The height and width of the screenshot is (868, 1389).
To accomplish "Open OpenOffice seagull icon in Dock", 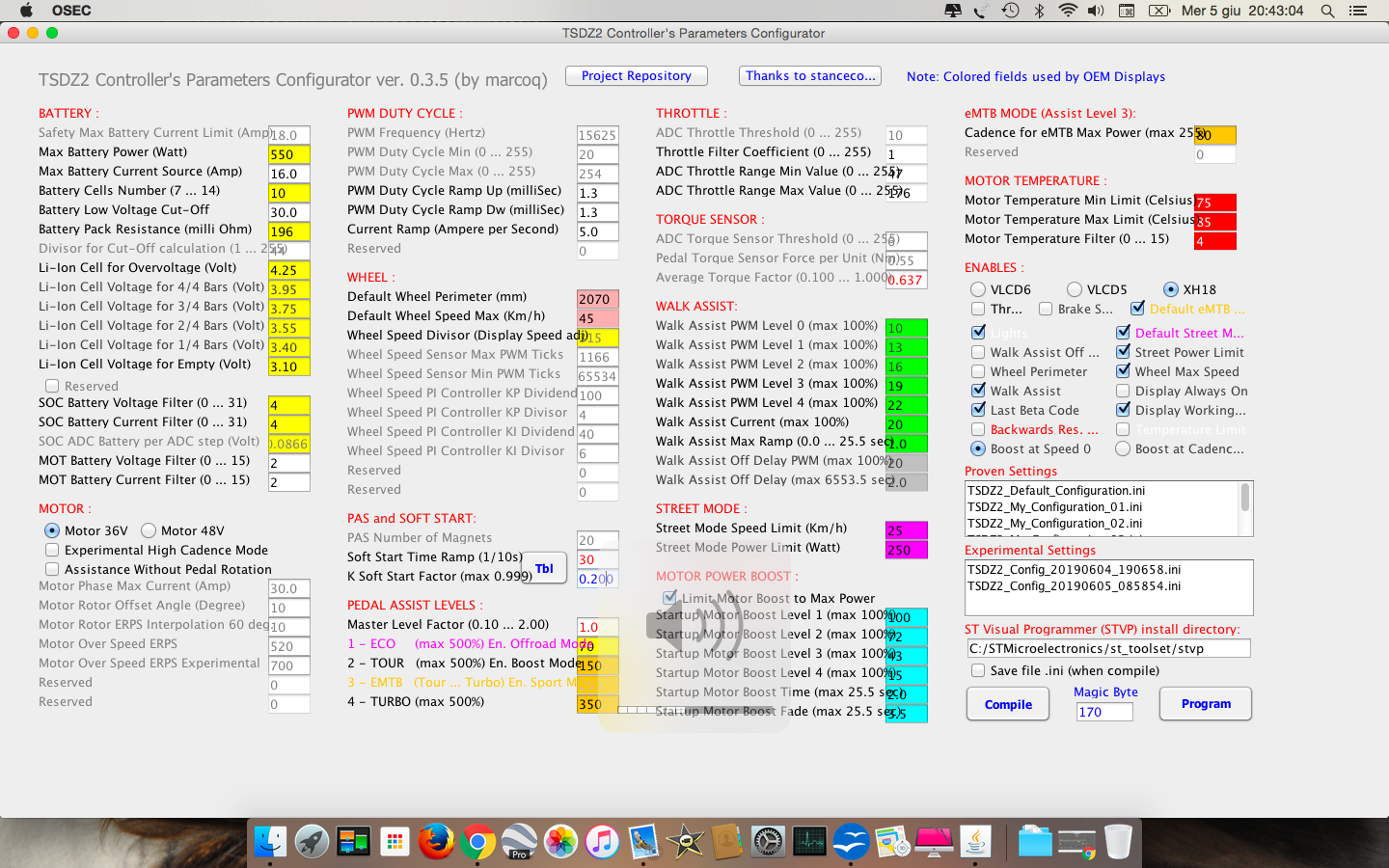I will click(x=851, y=842).
